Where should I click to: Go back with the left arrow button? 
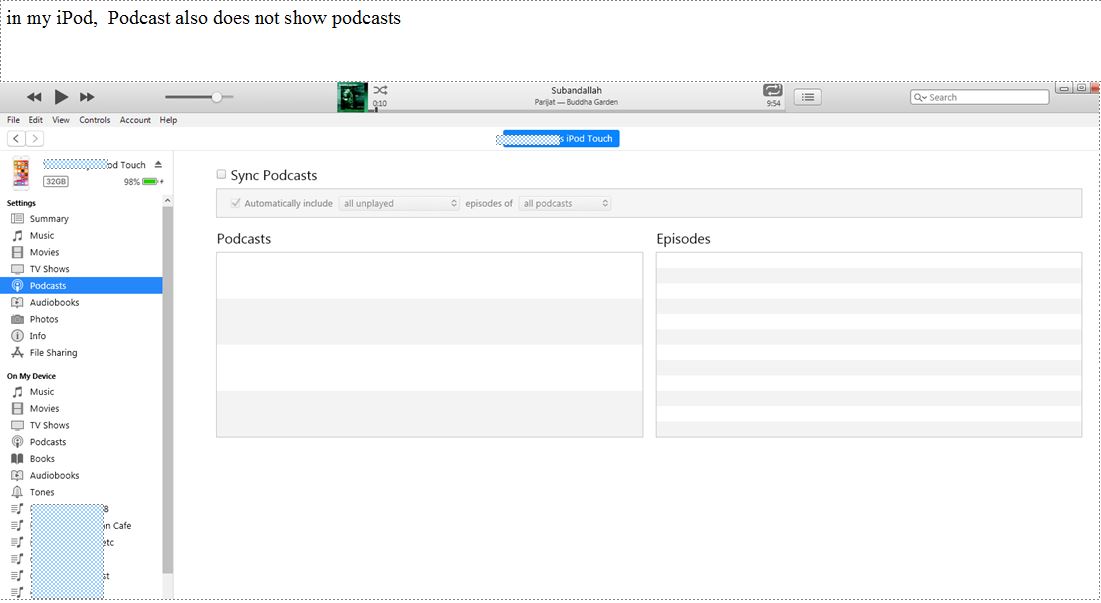(x=16, y=138)
